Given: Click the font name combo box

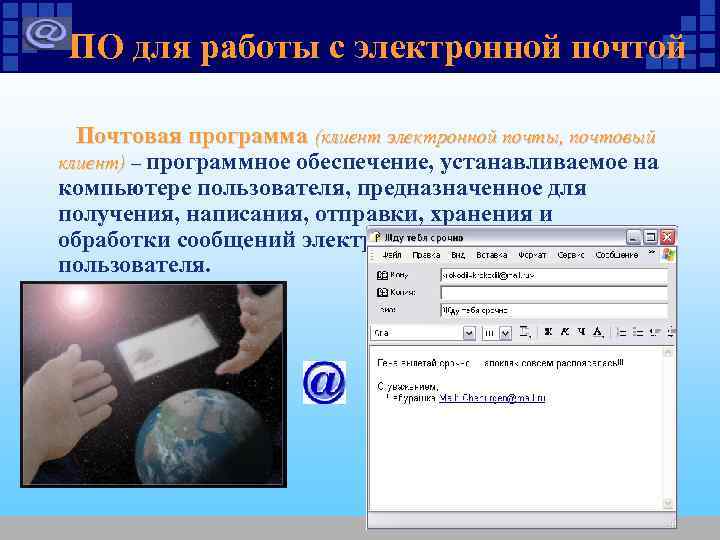Looking at the screenshot, I should [x=422, y=333].
